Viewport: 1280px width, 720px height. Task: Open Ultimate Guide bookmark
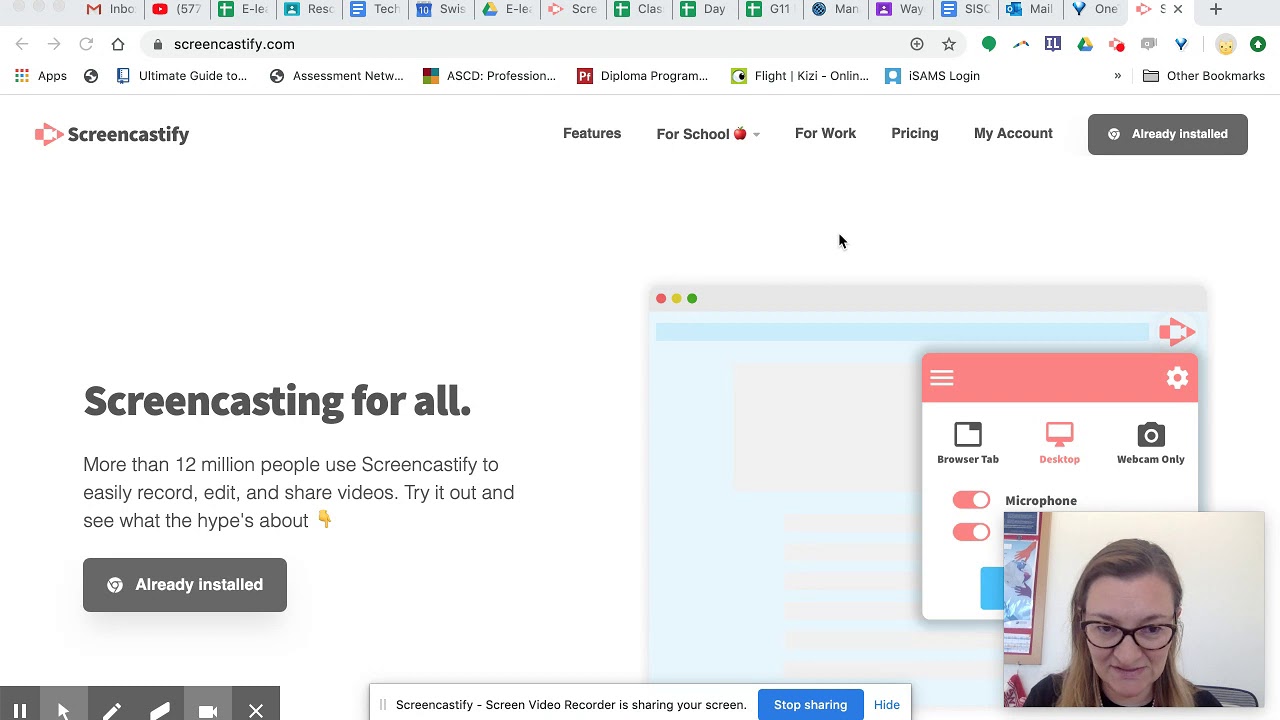181,76
